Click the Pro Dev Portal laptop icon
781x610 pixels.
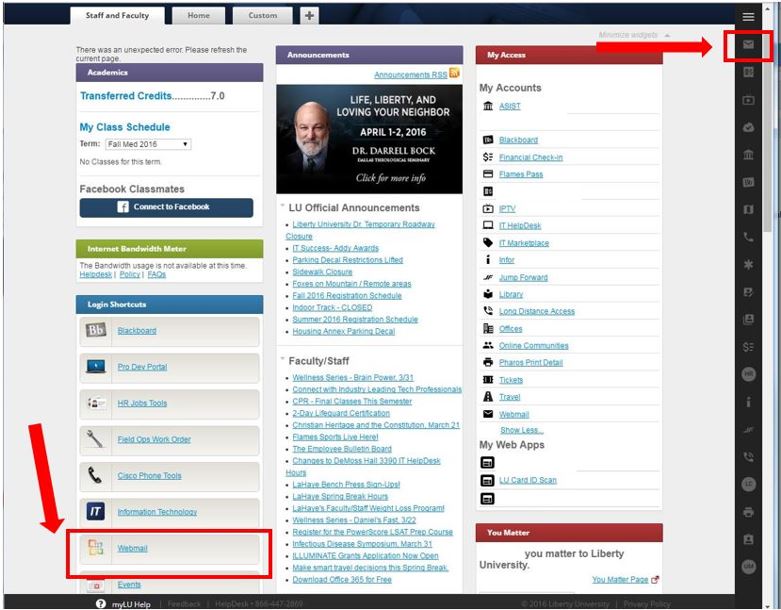pyautogui.click(x=96, y=366)
